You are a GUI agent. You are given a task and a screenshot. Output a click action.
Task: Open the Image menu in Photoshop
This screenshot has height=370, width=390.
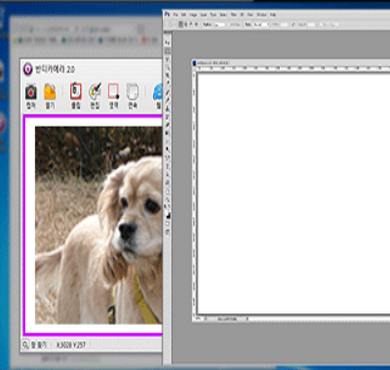193,15
